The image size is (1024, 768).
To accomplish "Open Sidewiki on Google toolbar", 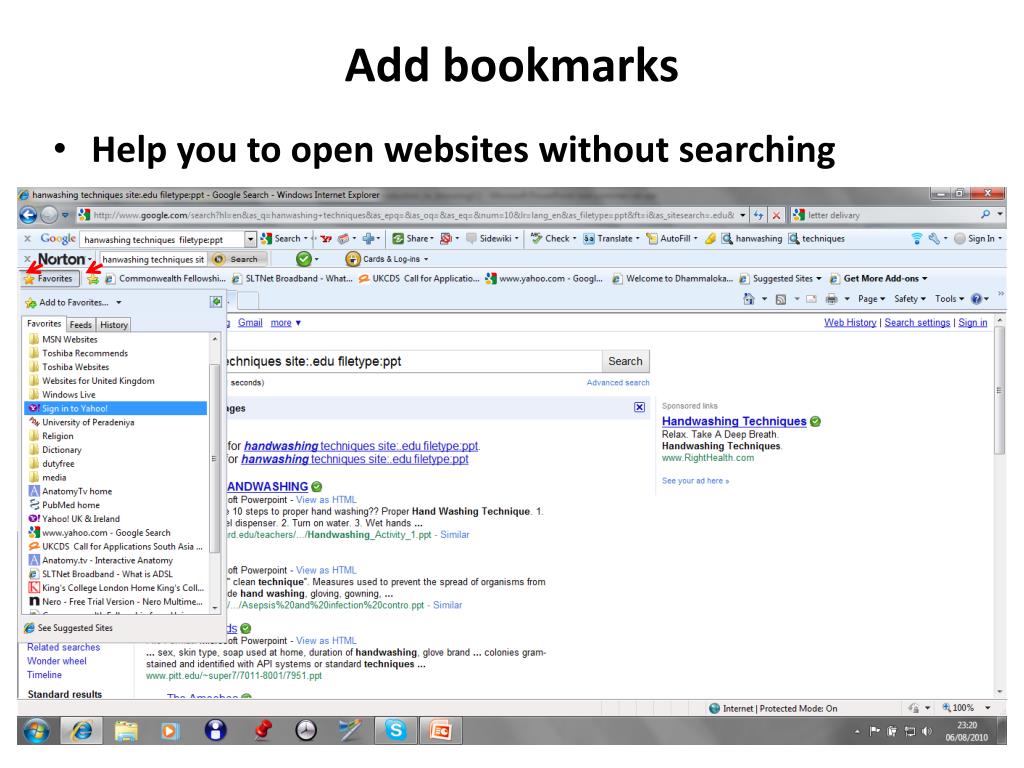I will click(x=492, y=239).
